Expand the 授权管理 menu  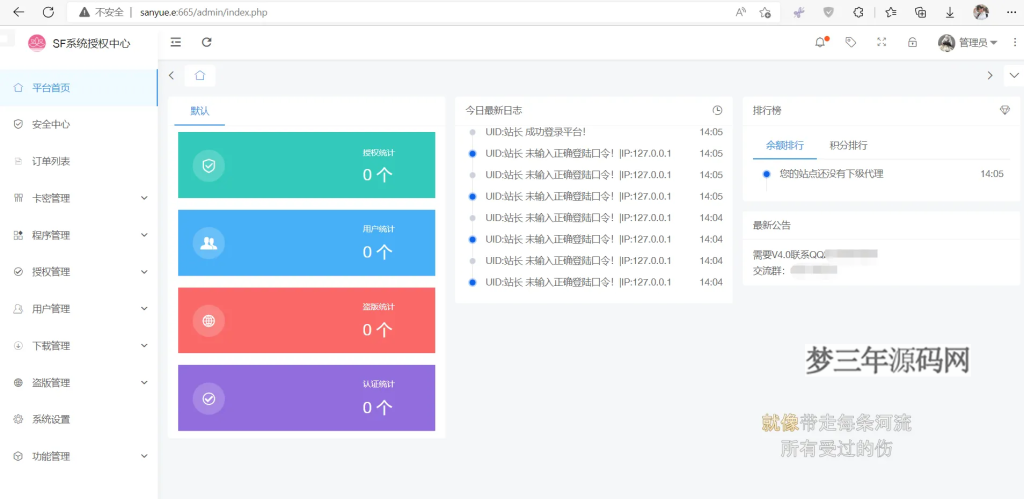(78, 272)
